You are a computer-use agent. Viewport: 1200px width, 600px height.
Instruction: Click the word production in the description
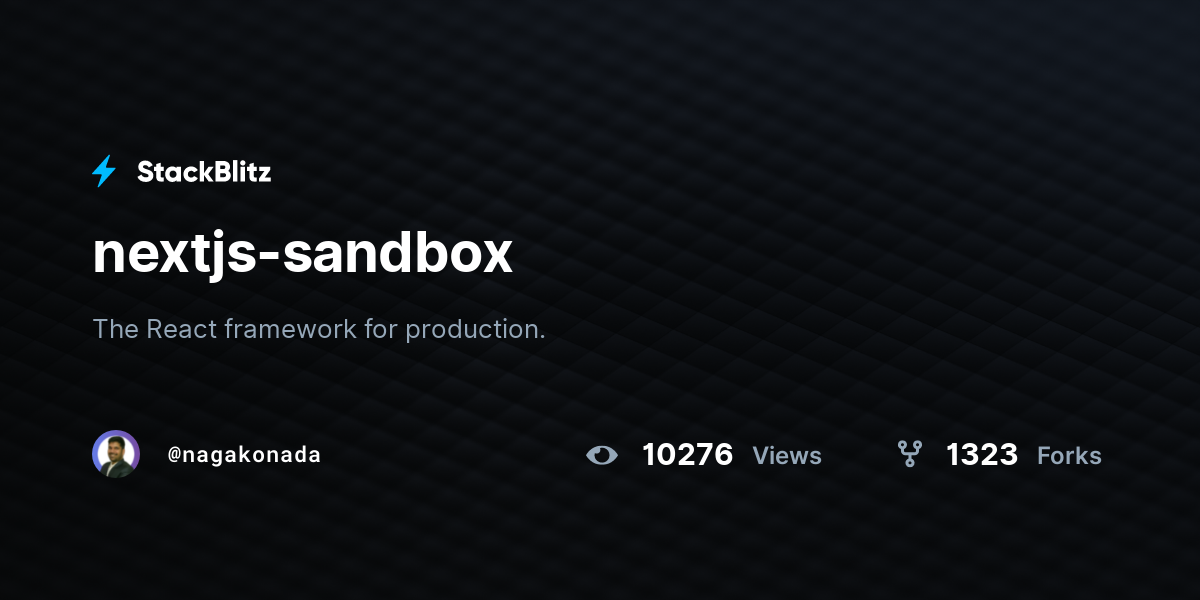click(475, 330)
